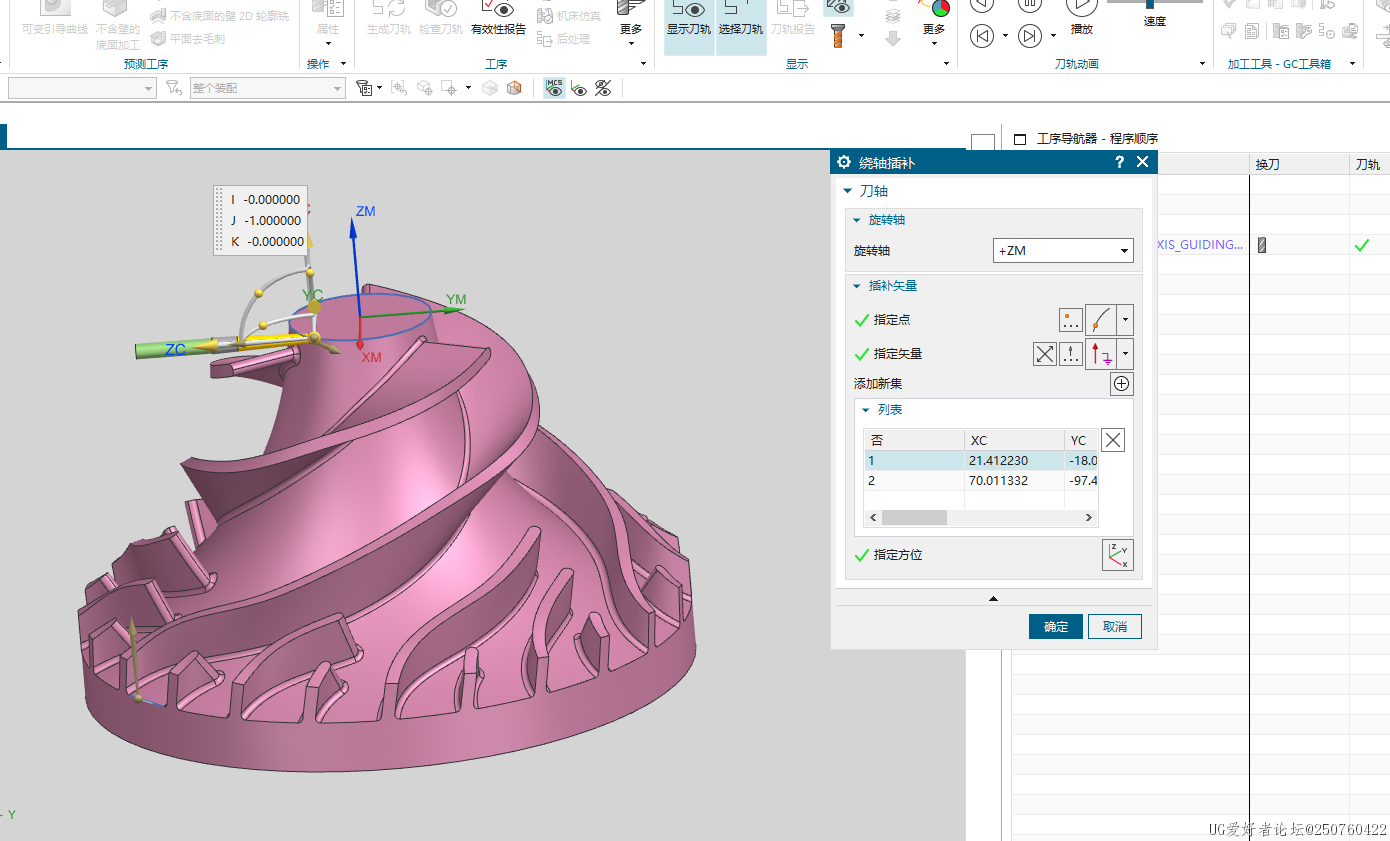
Task: Collapse the 旋转轴 subsection
Action: (x=857, y=220)
